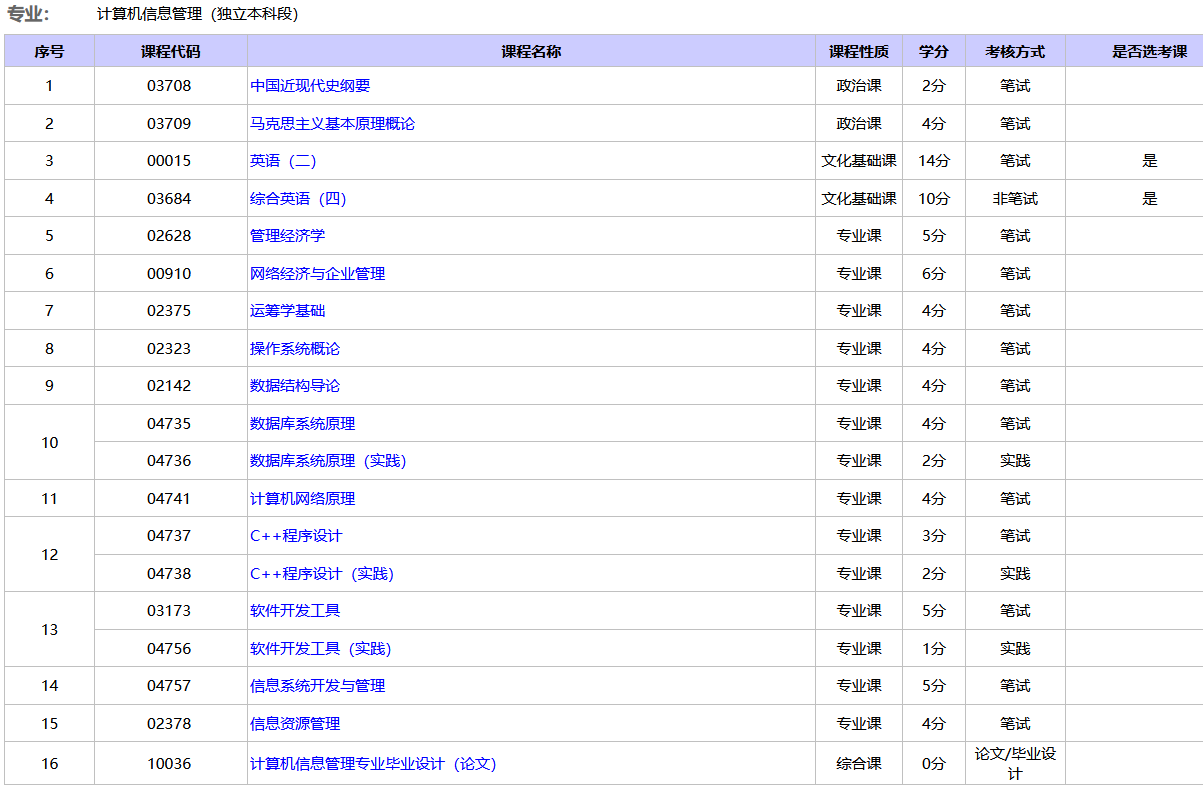
Task: Select course code 02323
Action: pyautogui.click(x=169, y=349)
